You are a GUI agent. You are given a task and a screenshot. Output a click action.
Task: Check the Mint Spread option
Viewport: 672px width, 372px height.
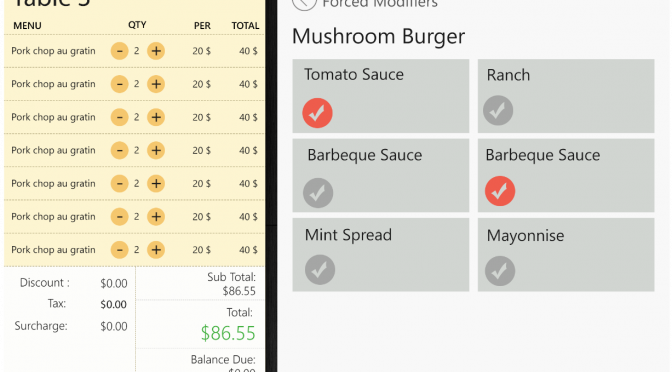click(320, 270)
